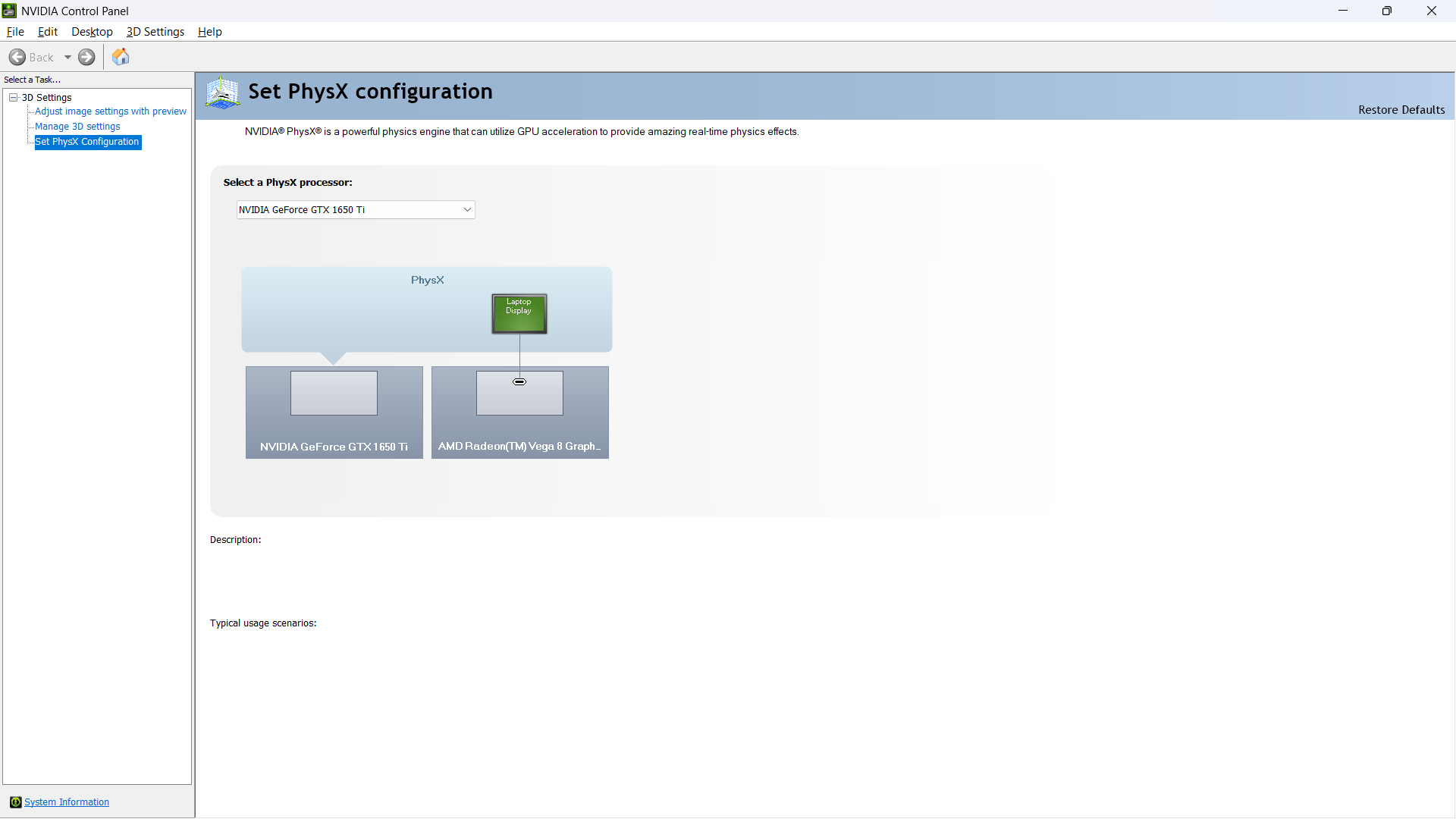Click the Select a Task header
The height and width of the screenshot is (819, 1456).
tap(33, 80)
